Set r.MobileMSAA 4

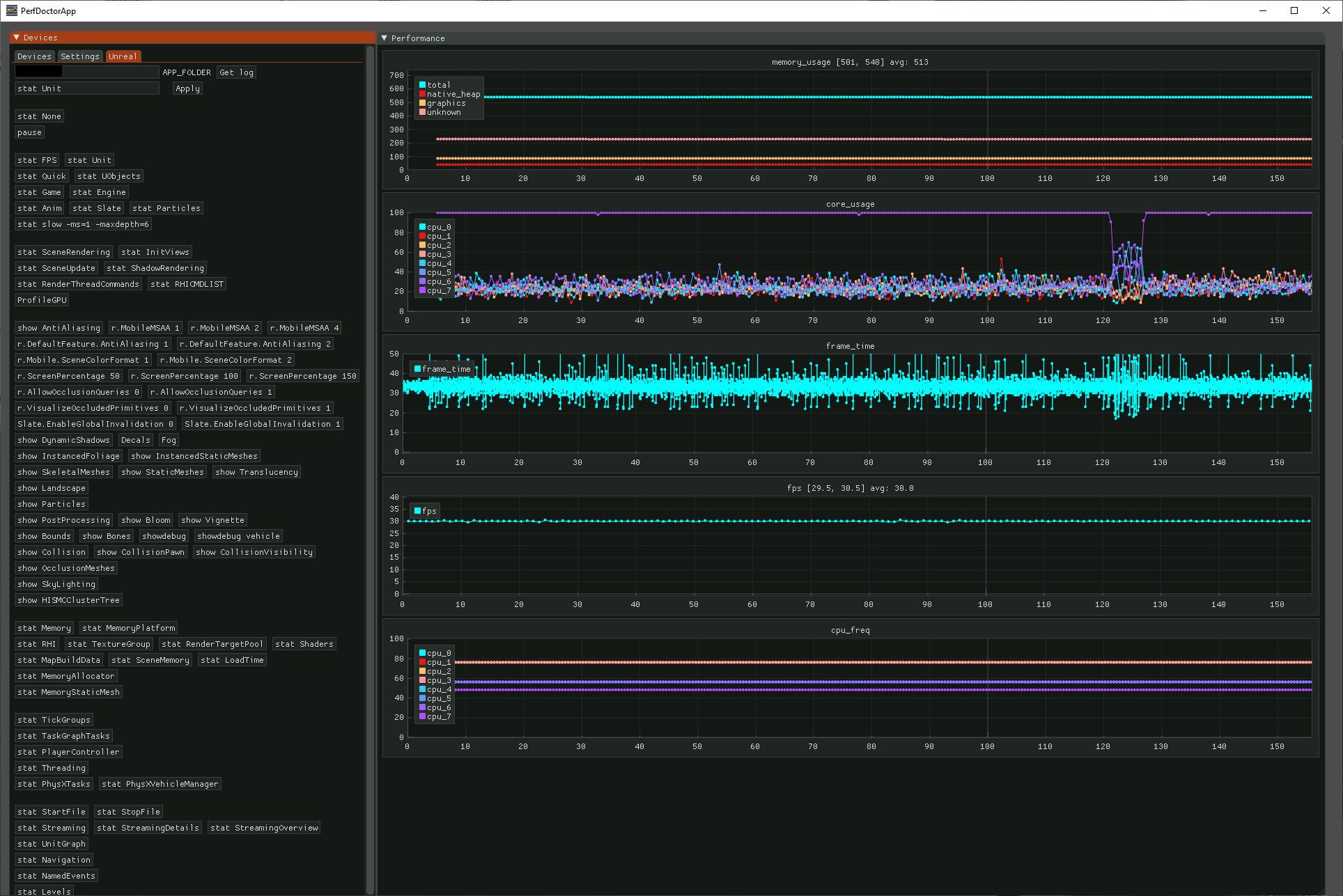[x=304, y=328]
